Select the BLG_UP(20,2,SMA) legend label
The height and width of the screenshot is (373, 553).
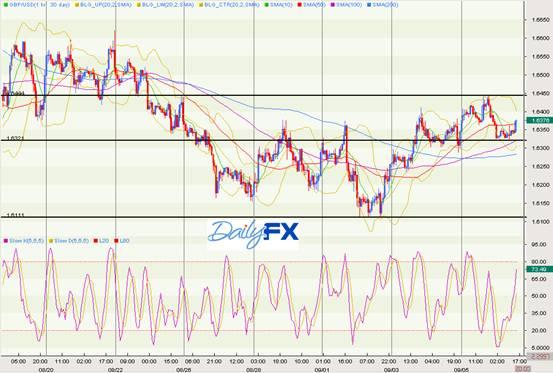(x=106, y=5)
